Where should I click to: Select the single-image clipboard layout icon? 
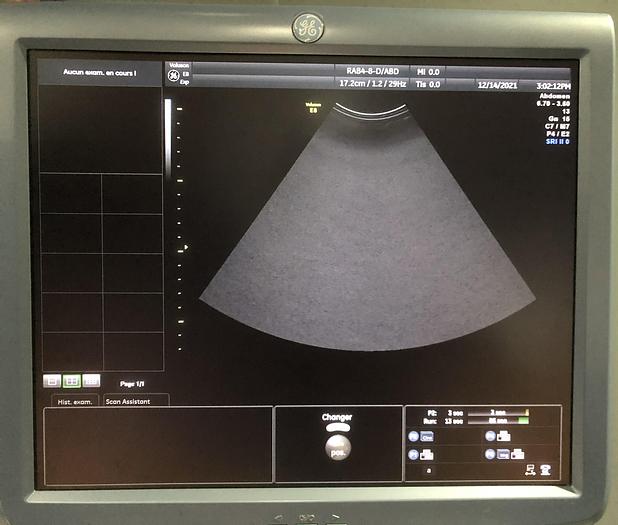52,380
